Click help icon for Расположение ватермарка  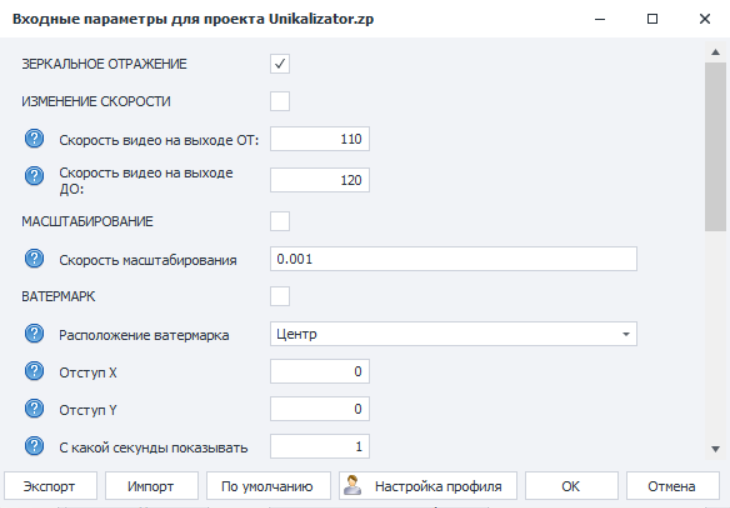click(33, 334)
